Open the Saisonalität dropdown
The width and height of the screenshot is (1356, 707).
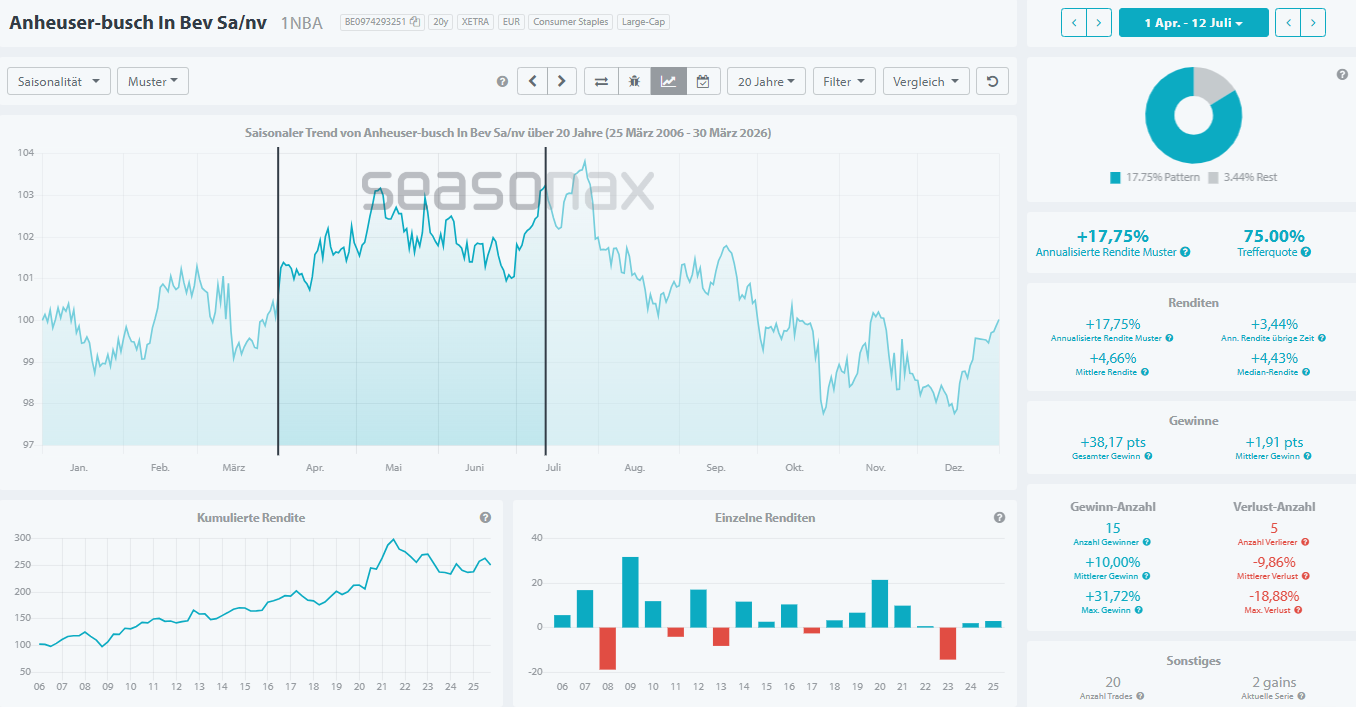pyautogui.click(x=59, y=82)
